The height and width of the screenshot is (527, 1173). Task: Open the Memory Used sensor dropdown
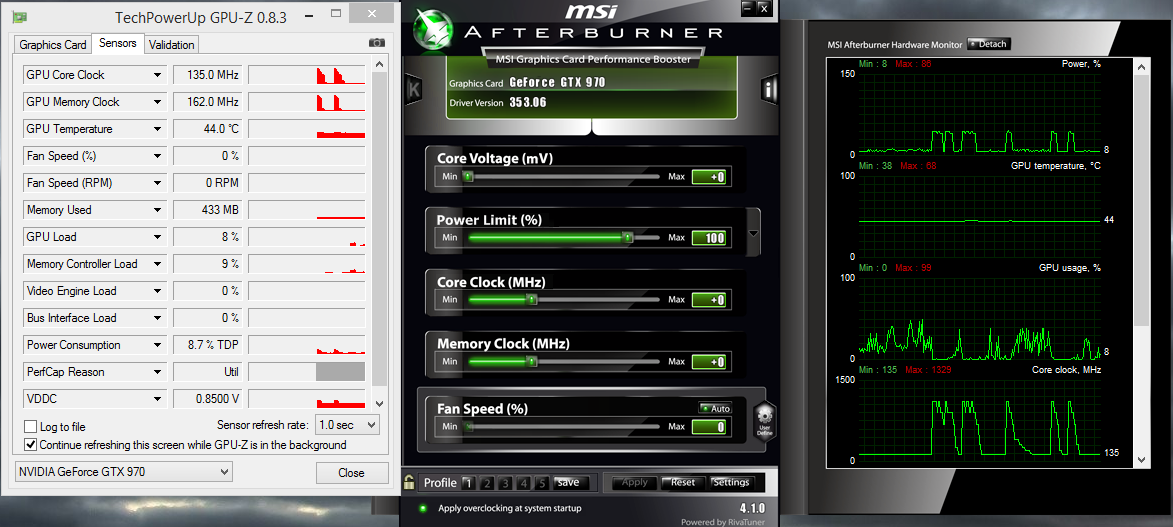[x=157, y=210]
